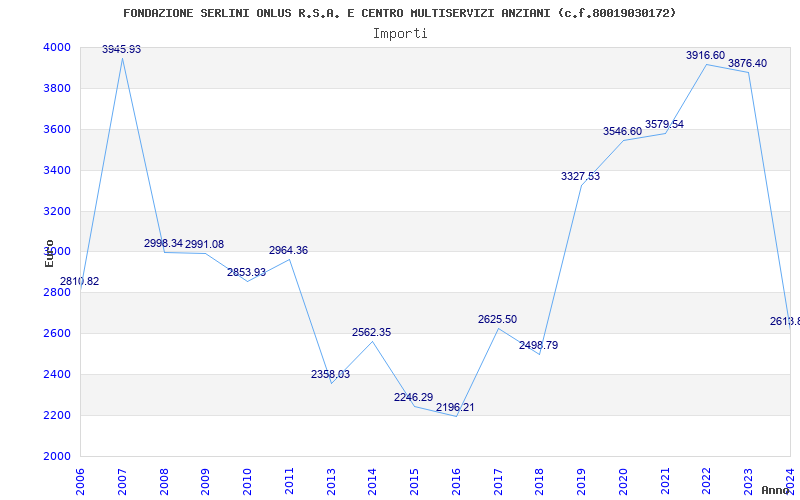800x500 pixels.
Task: Click the x-axis year 2015
Action: (414, 482)
